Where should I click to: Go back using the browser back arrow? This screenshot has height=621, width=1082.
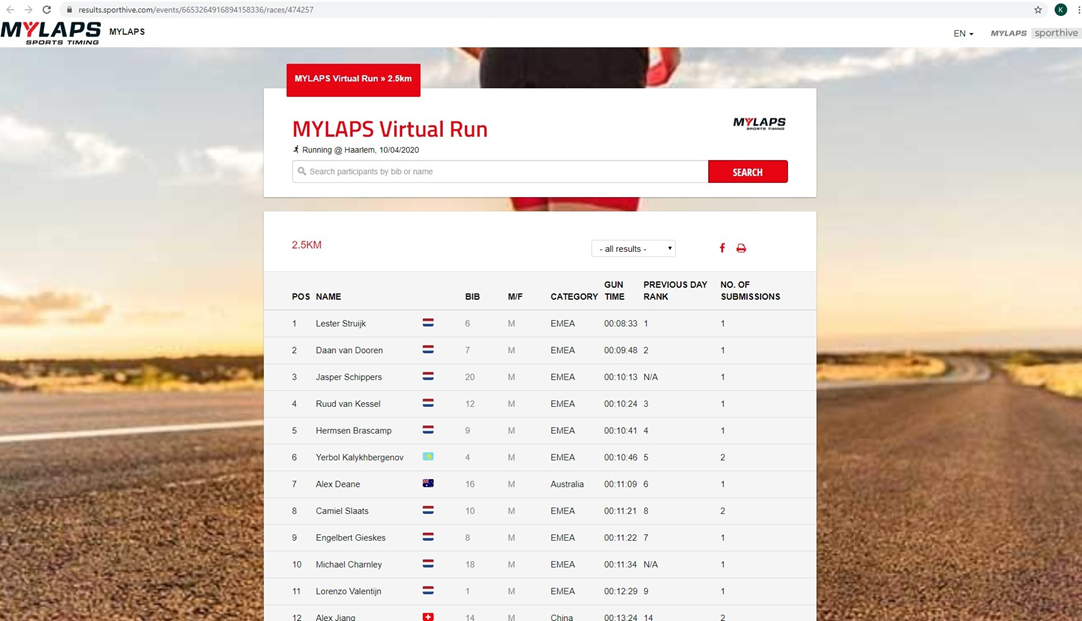coord(10,10)
